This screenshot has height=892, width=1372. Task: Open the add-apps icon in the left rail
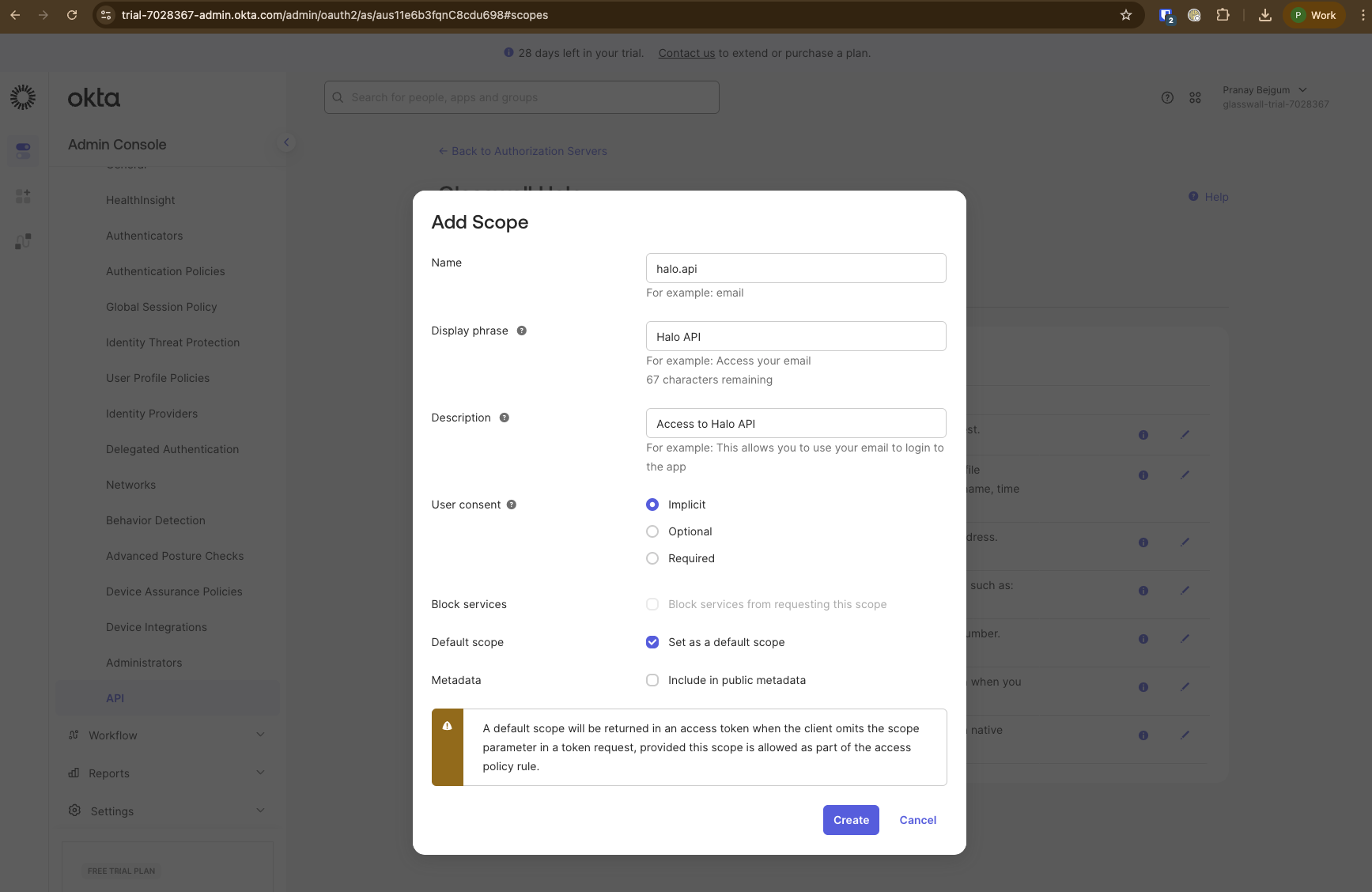tap(22, 196)
